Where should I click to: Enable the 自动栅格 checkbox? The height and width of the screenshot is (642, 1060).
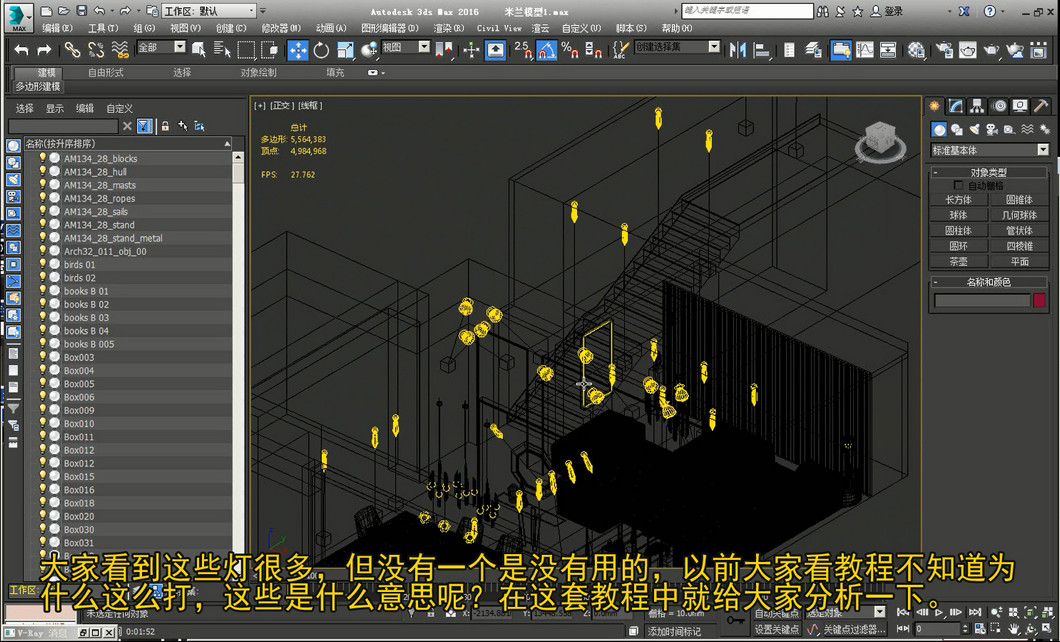[959, 186]
